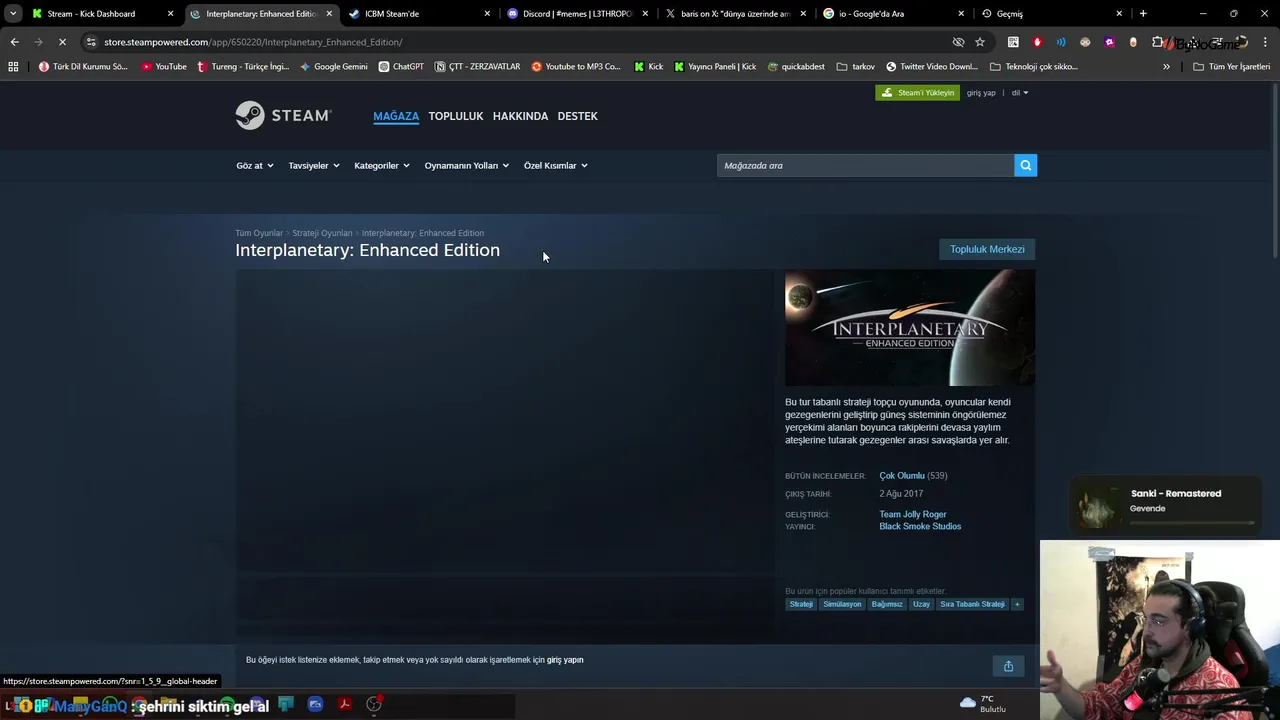Click the weather widget in taskbar
The width and height of the screenshot is (1280, 720).
click(x=982, y=704)
